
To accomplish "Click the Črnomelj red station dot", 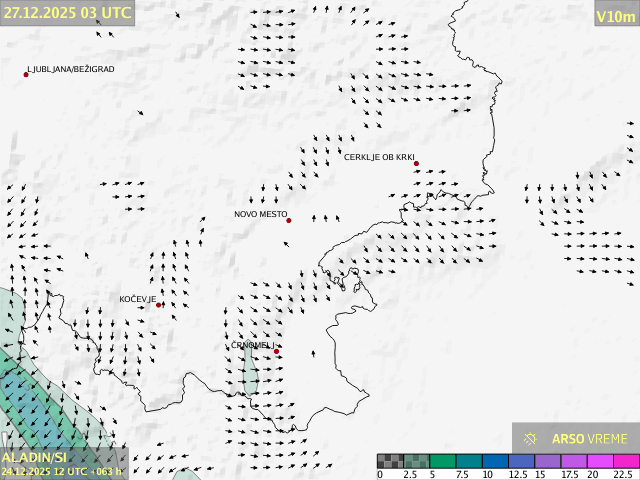I will click(277, 351).
